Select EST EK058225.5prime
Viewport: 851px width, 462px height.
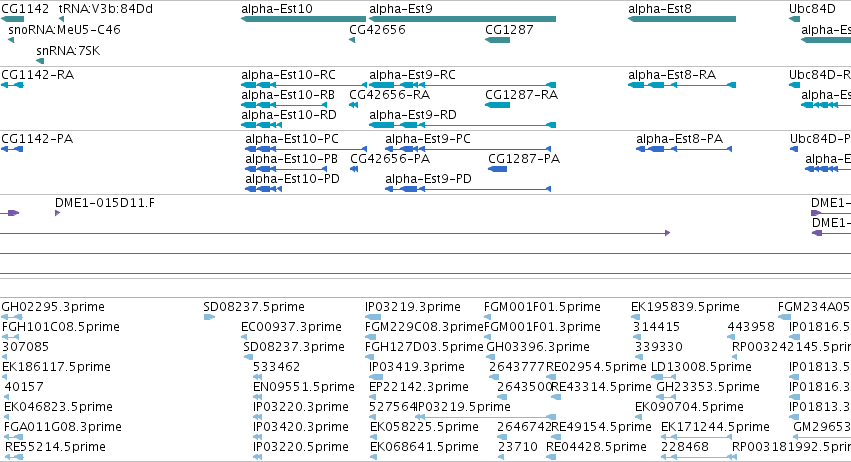(x=373, y=437)
